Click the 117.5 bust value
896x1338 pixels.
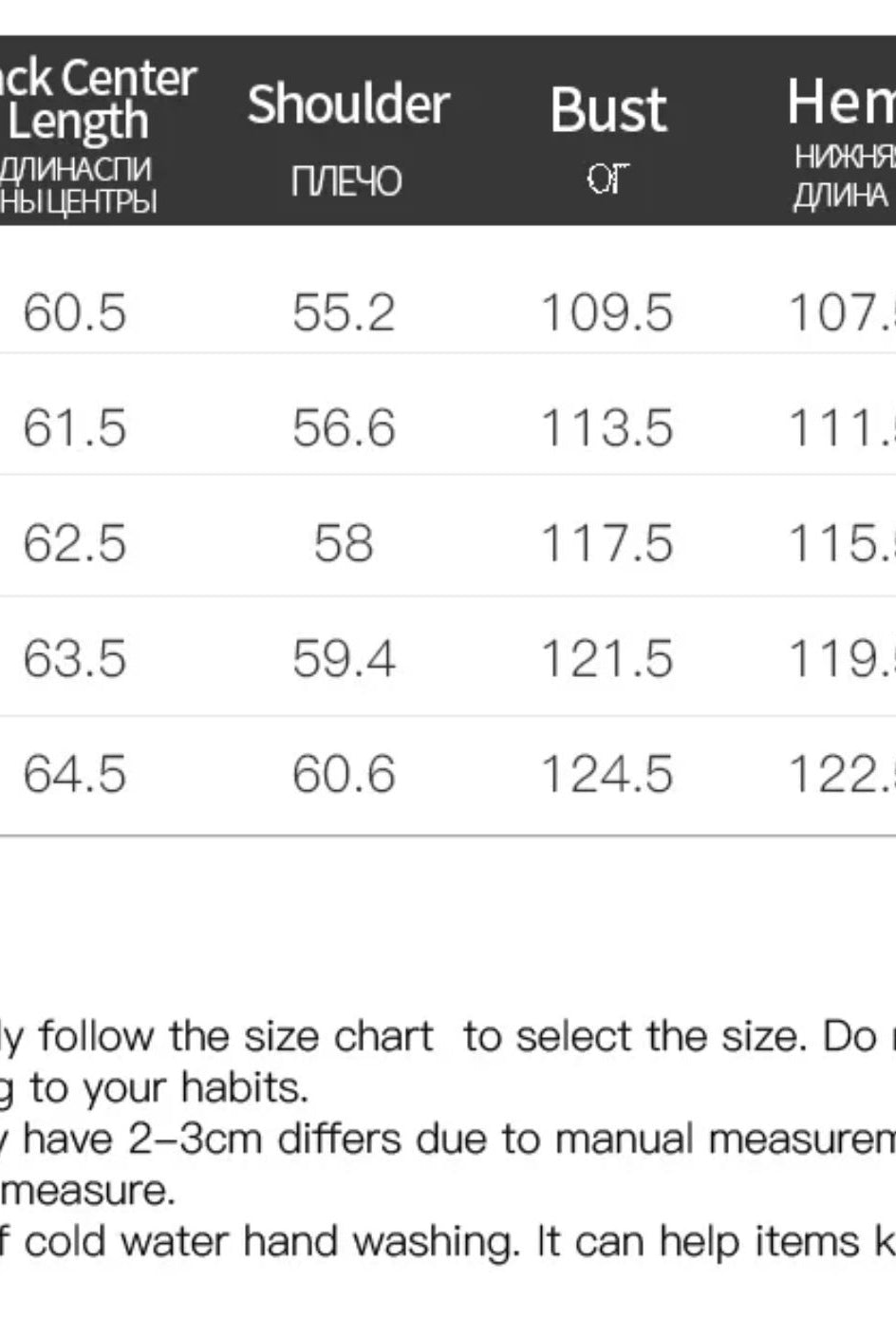click(607, 544)
